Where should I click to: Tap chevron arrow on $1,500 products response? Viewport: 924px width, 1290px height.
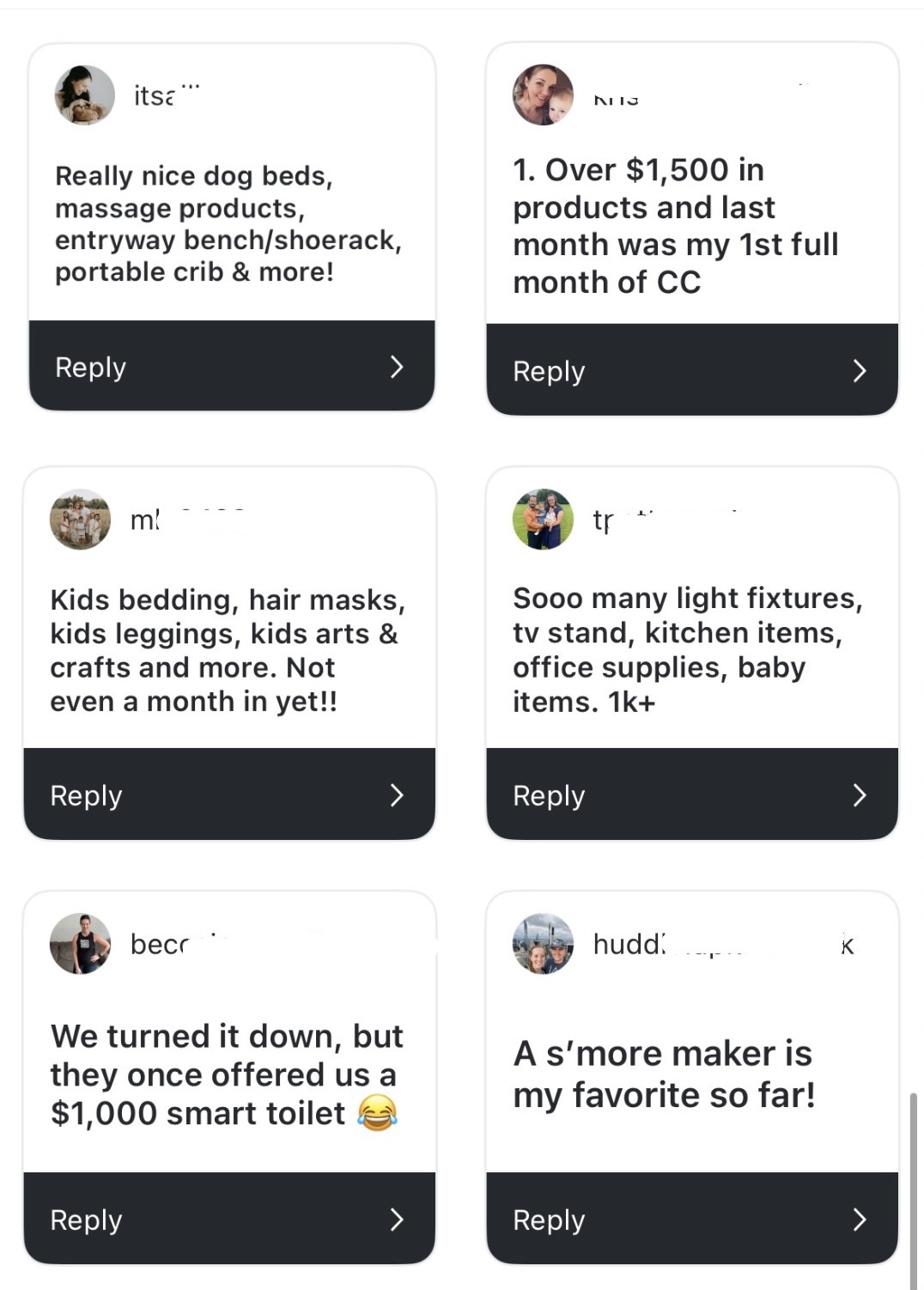(x=859, y=370)
